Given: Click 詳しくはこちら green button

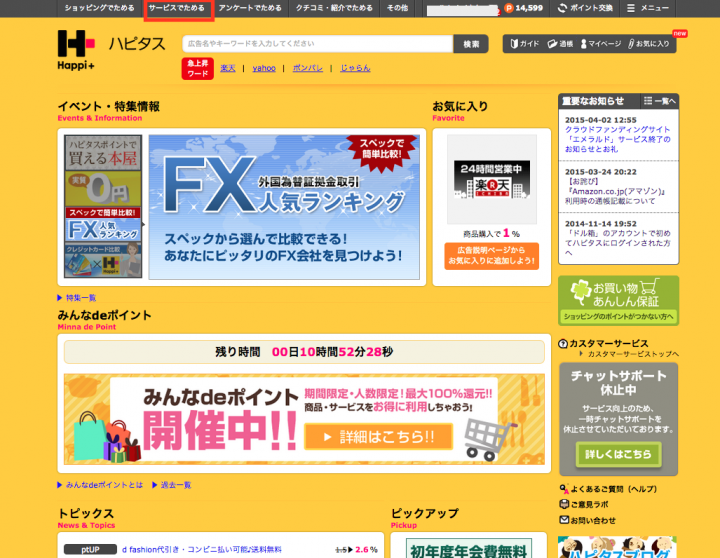Looking at the screenshot, I should (619, 454).
